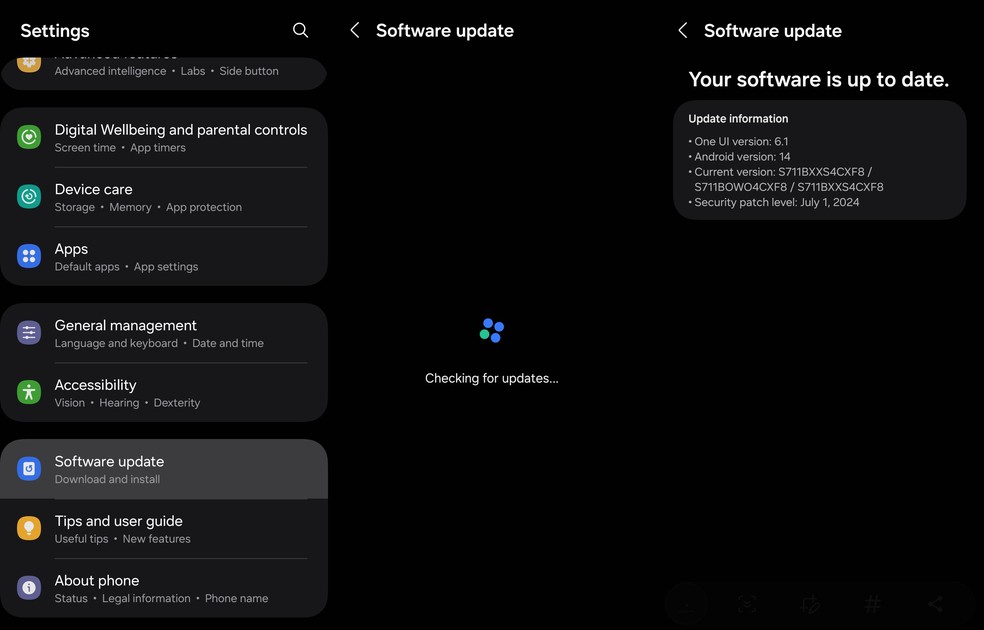Viewport: 984px width, 630px height.
Task: Open Accessibility settings
Action: click(x=164, y=393)
